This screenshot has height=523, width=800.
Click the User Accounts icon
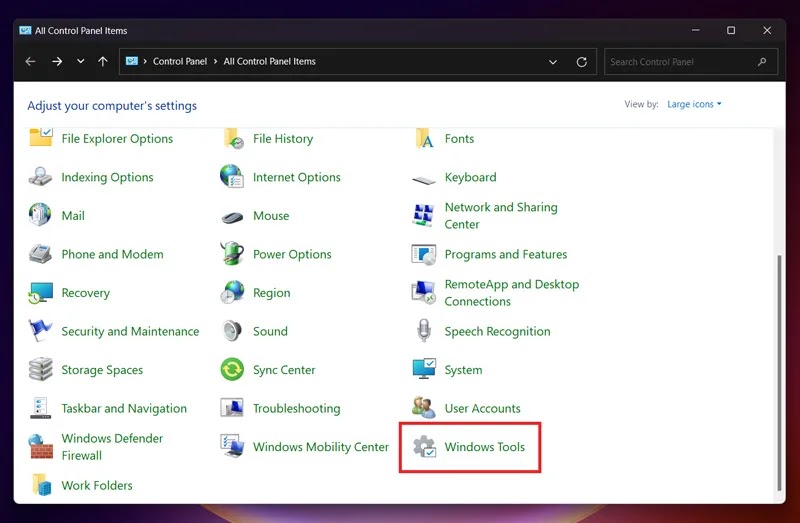click(423, 407)
